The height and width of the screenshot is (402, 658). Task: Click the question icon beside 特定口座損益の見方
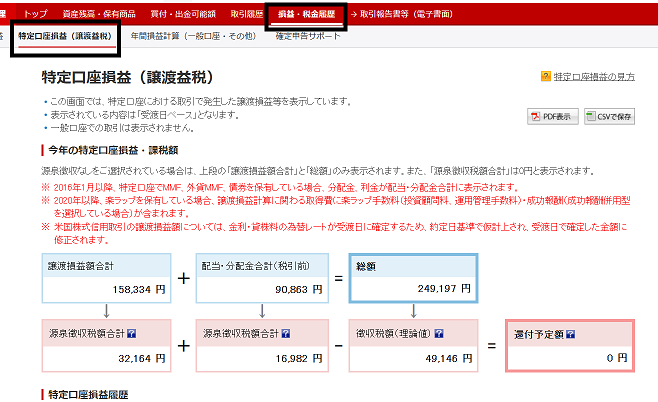(546, 75)
